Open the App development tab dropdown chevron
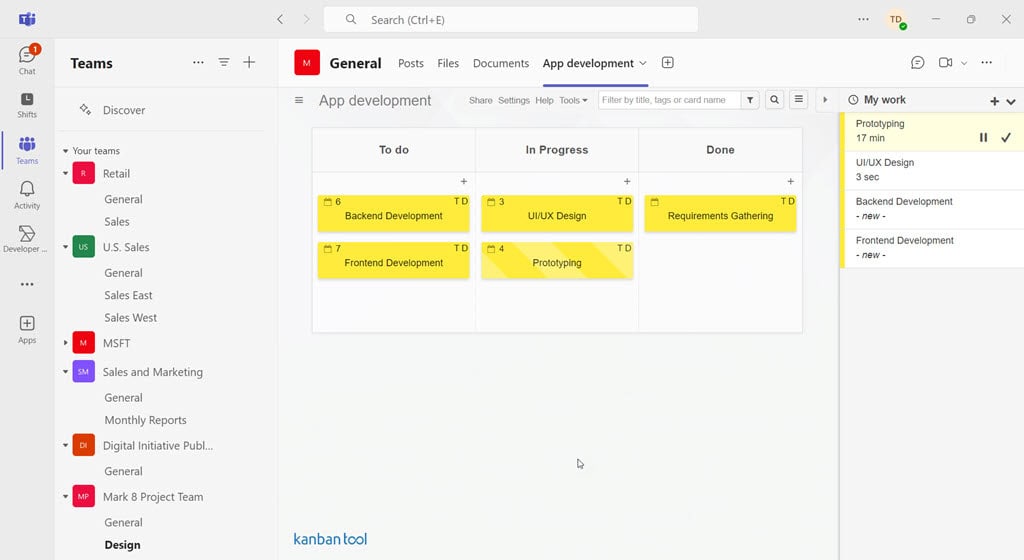The height and width of the screenshot is (560, 1024). click(643, 63)
